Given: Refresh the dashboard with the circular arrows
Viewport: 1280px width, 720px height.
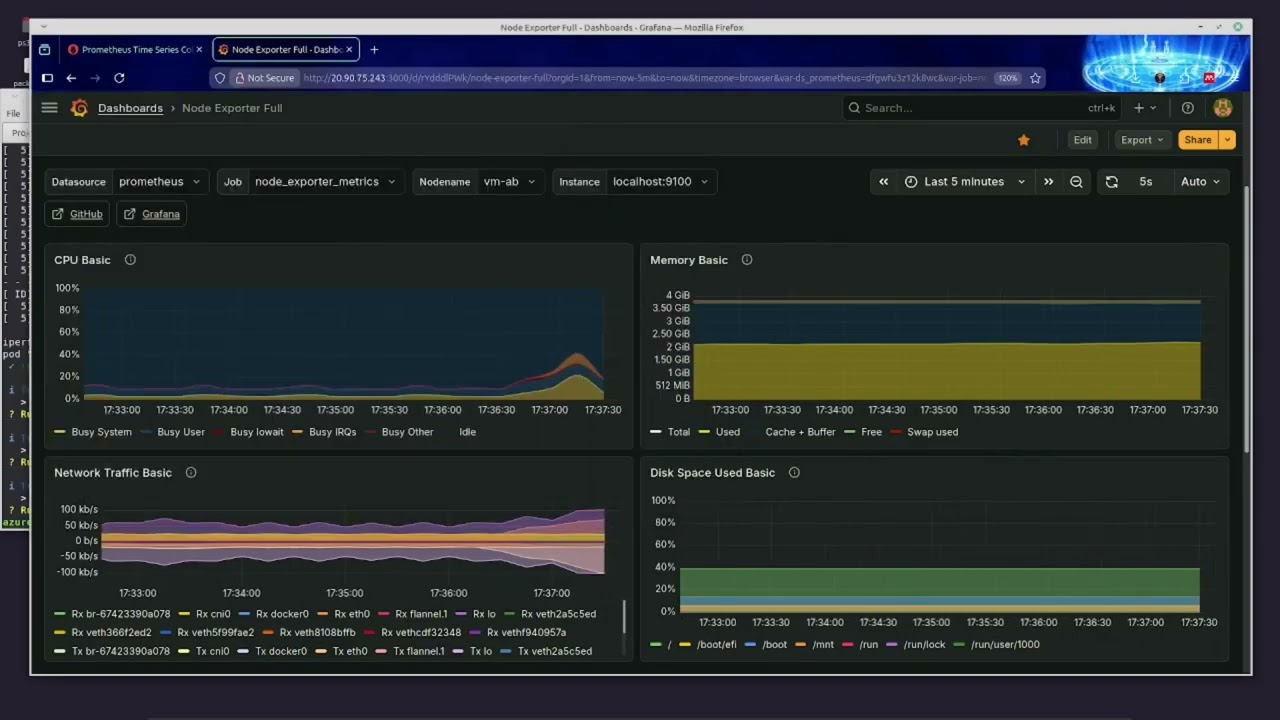Looking at the screenshot, I should (1112, 182).
